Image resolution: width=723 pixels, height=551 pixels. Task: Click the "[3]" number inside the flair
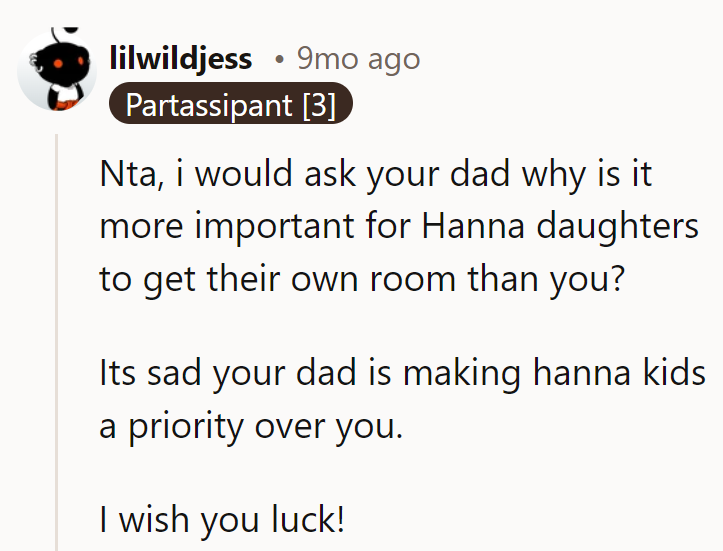(319, 105)
